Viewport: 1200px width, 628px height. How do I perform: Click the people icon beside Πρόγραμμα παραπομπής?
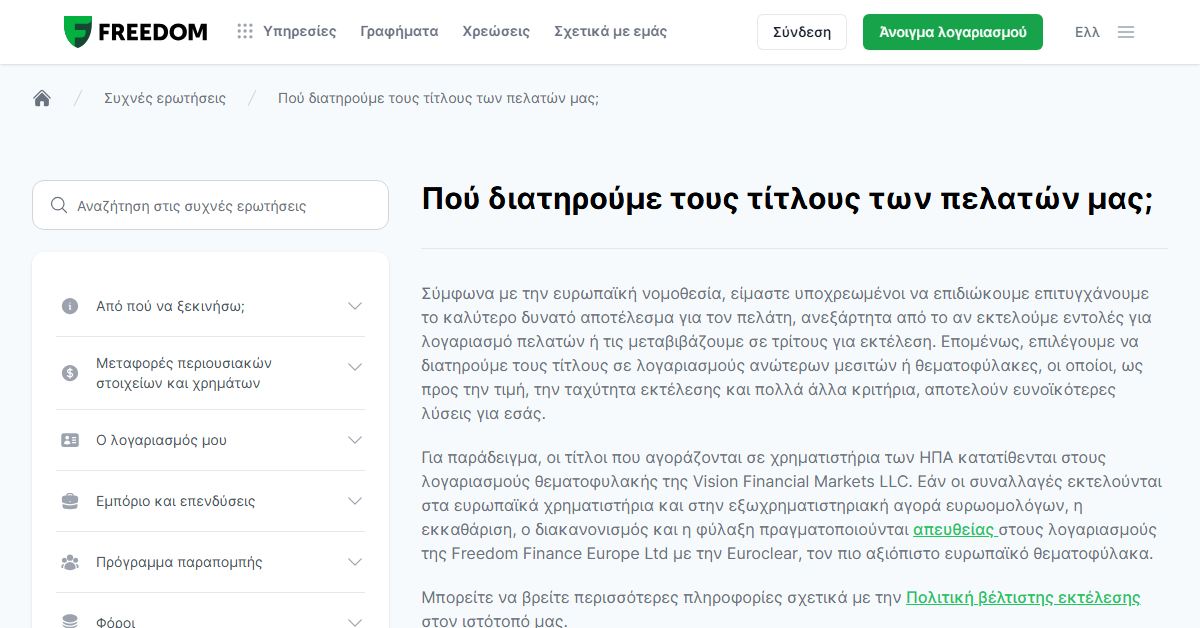click(x=70, y=562)
